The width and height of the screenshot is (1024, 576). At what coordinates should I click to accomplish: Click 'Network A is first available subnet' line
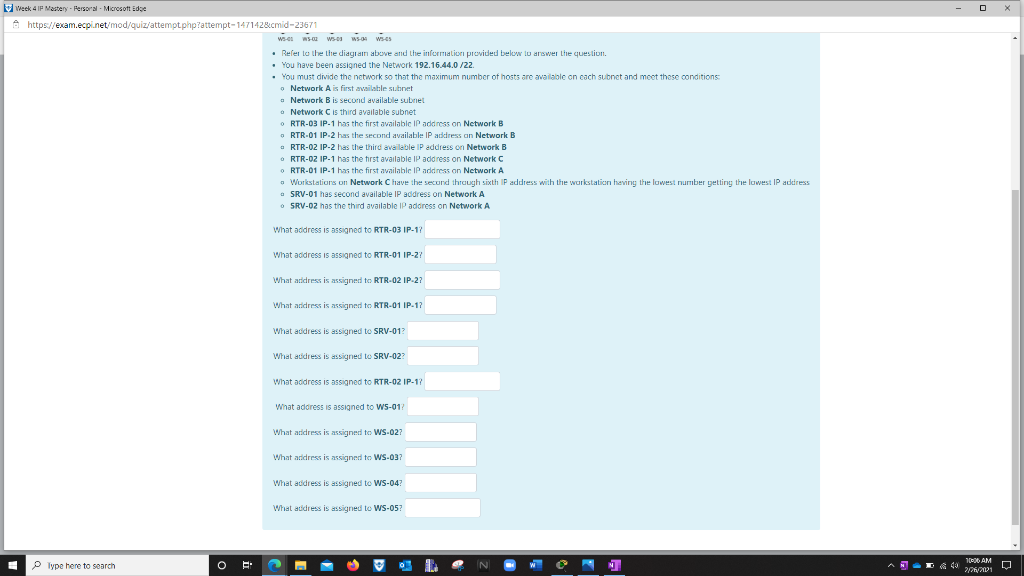(x=351, y=88)
